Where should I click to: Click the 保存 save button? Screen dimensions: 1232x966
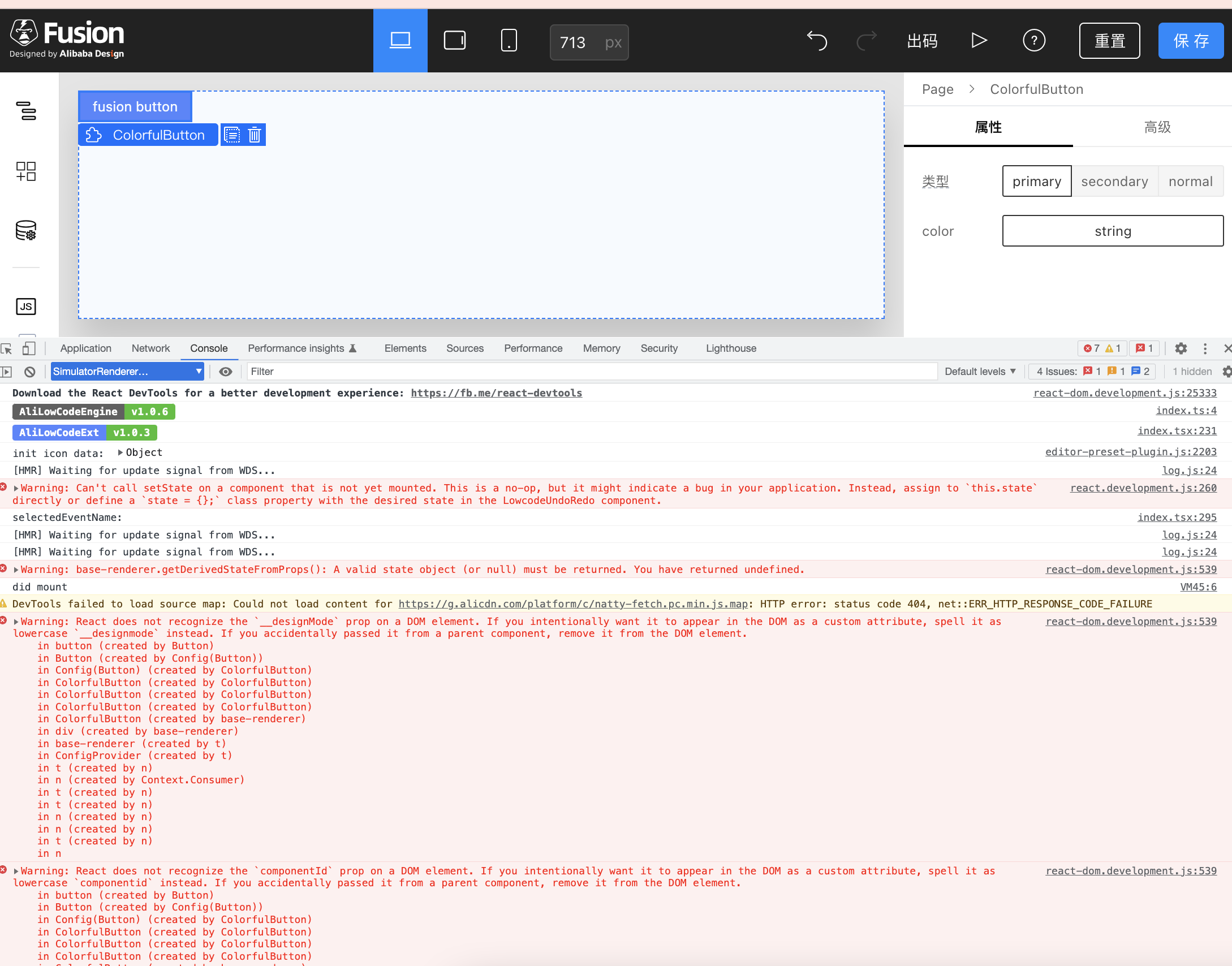point(1190,40)
